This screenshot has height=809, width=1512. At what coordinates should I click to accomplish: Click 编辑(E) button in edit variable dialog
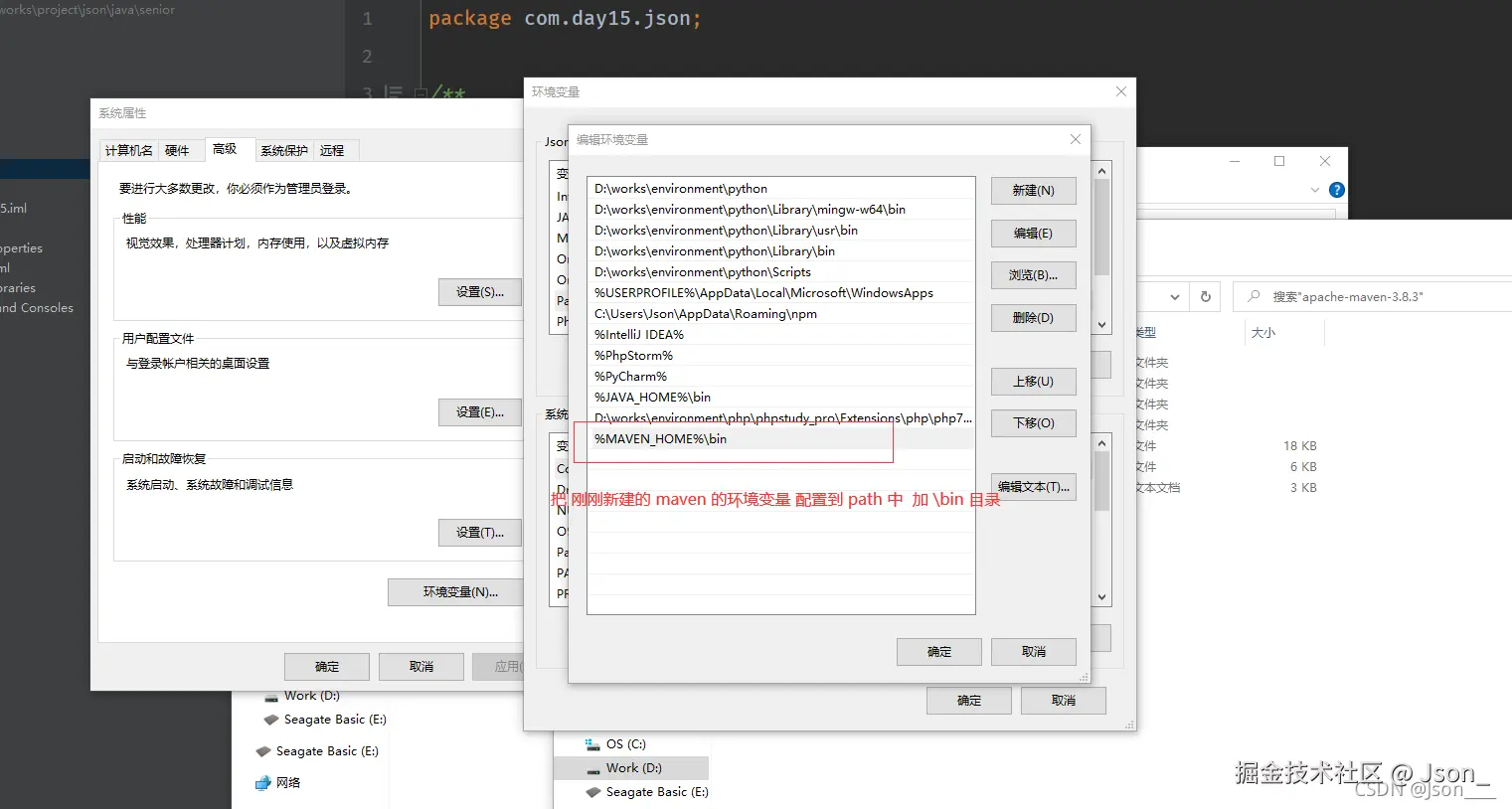1034,234
